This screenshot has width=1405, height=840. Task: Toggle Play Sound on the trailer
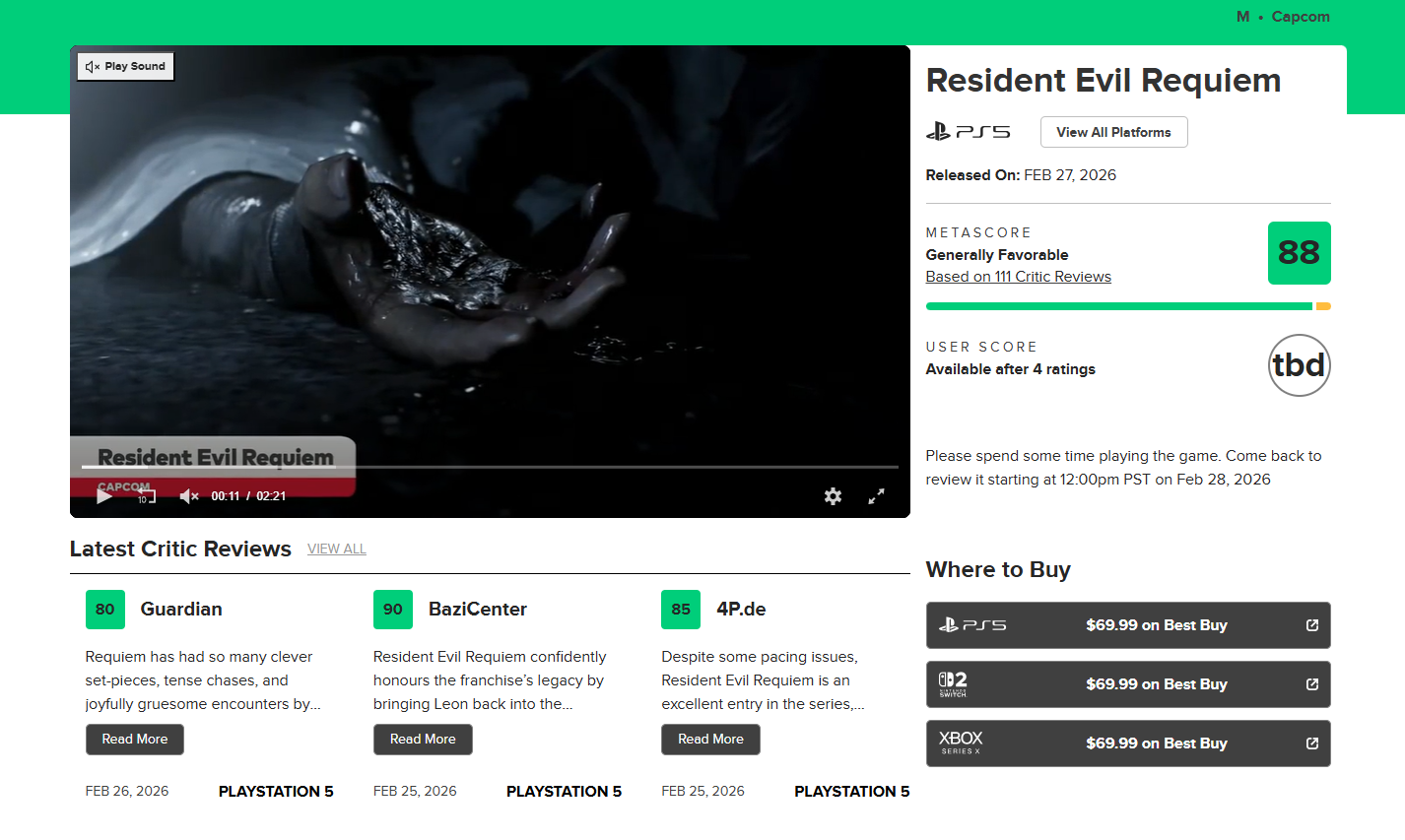125,66
